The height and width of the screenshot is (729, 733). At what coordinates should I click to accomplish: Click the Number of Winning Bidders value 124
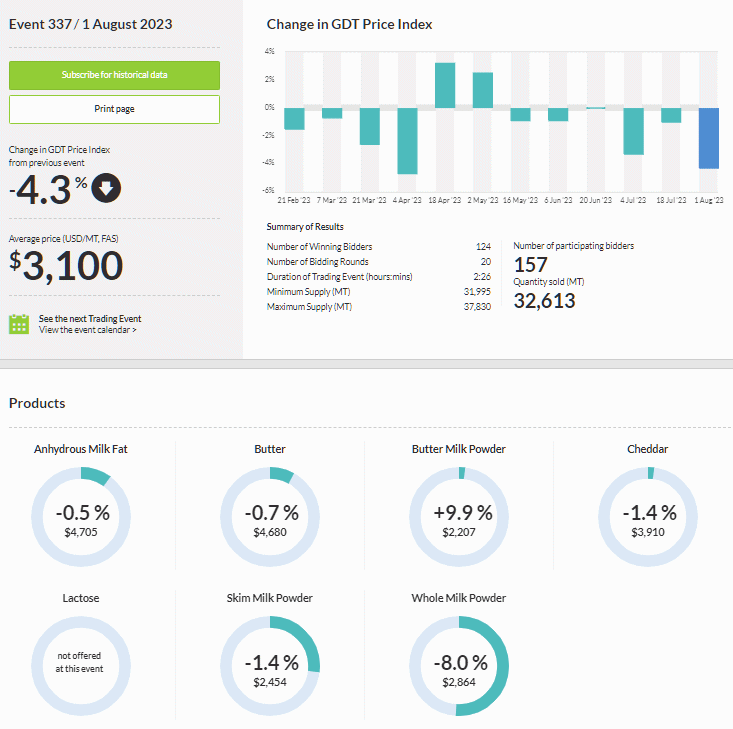pyautogui.click(x=483, y=246)
